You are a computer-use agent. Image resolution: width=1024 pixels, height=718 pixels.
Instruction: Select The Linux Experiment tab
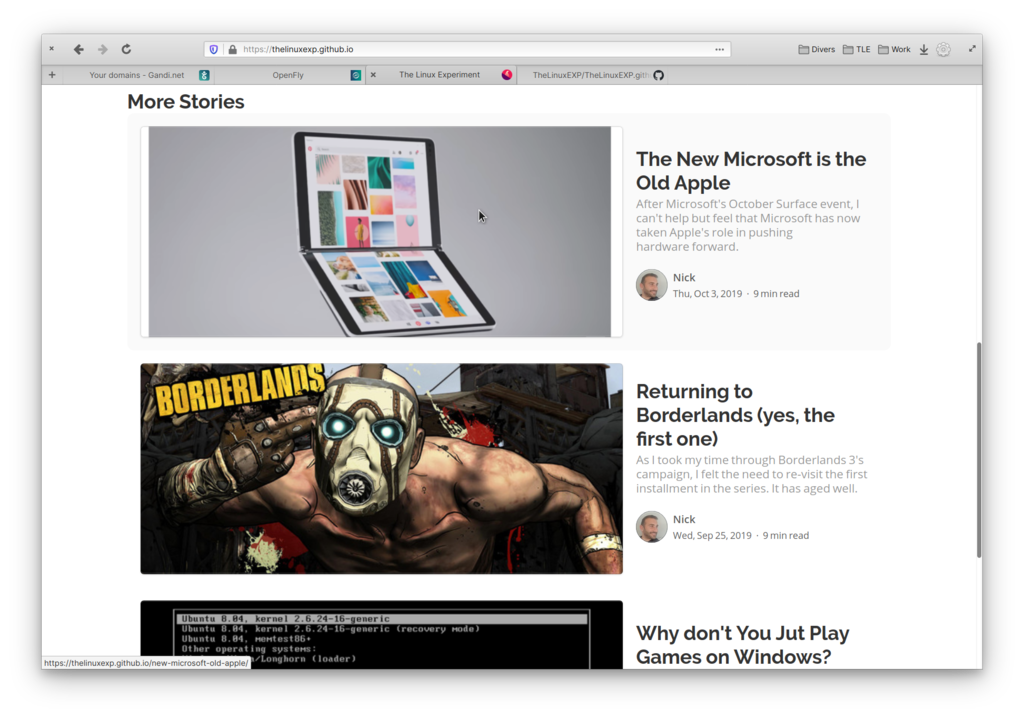point(440,75)
